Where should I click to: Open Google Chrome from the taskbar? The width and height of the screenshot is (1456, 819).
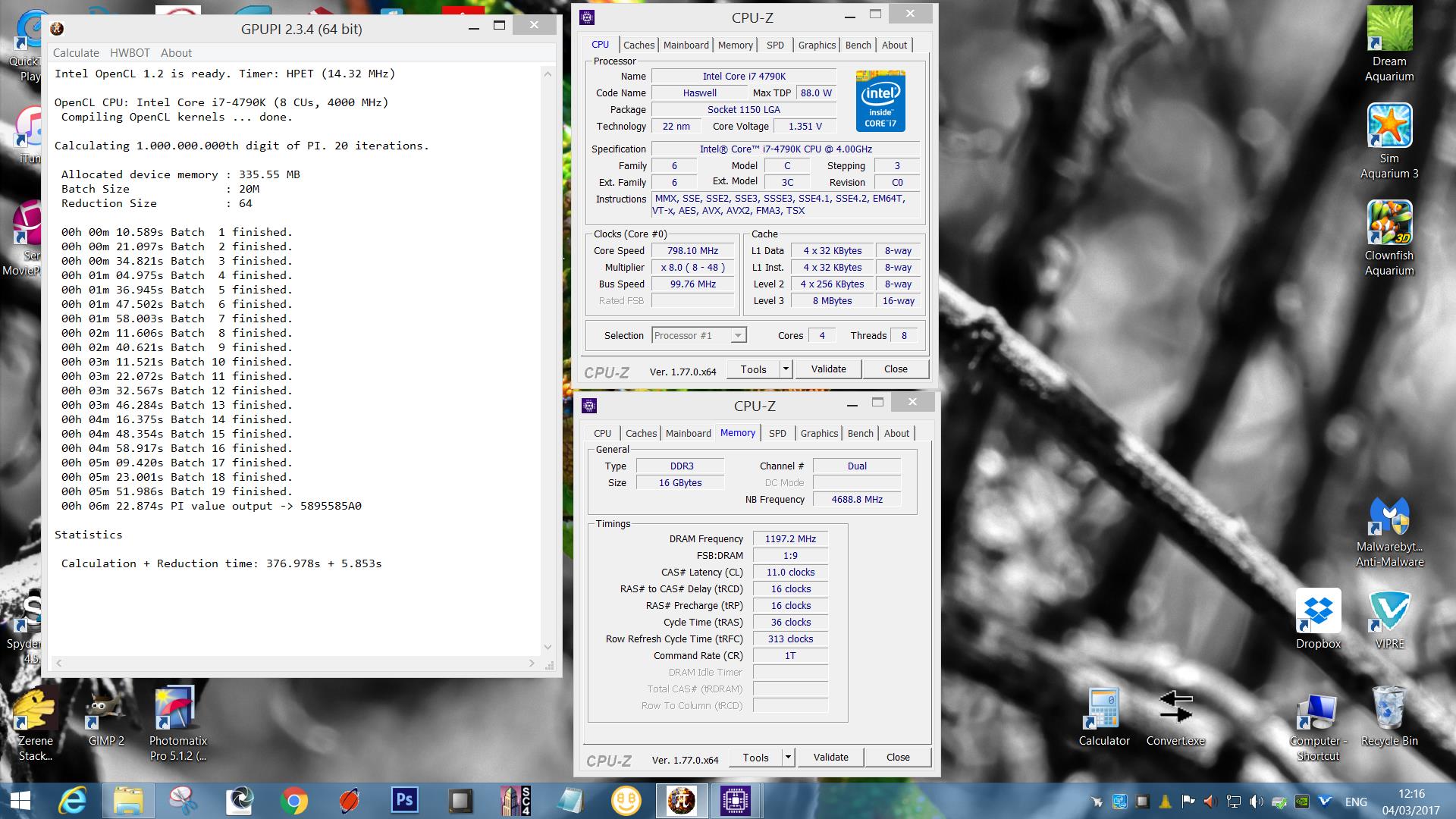pyautogui.click(x=293, y=801)
